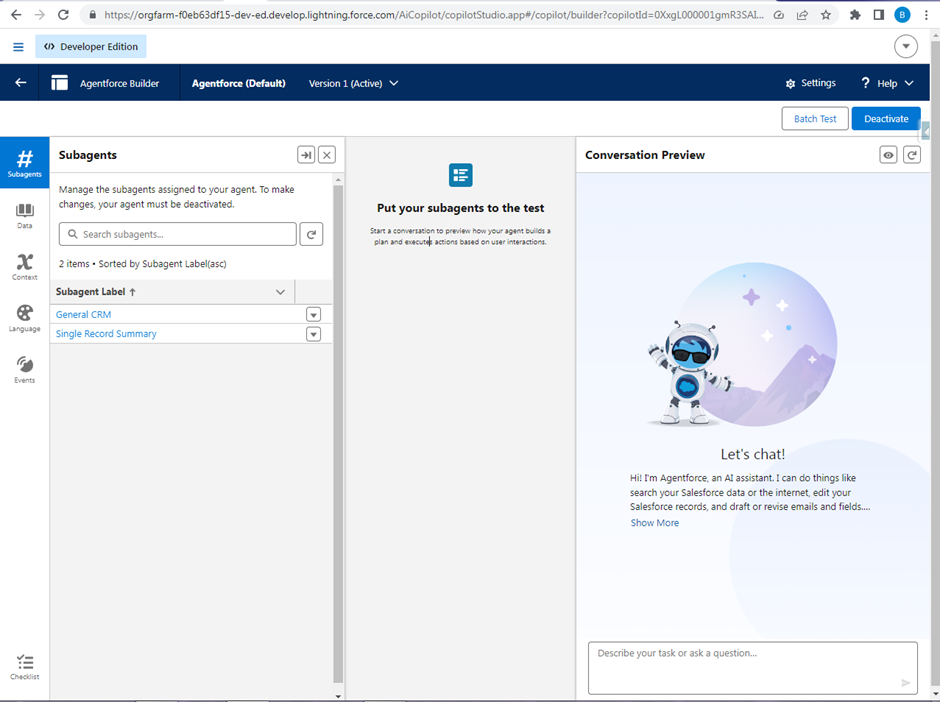The image size is (940, 702).
Task: Click the site lock icon in address bar
Action: [x=92, y=15]
